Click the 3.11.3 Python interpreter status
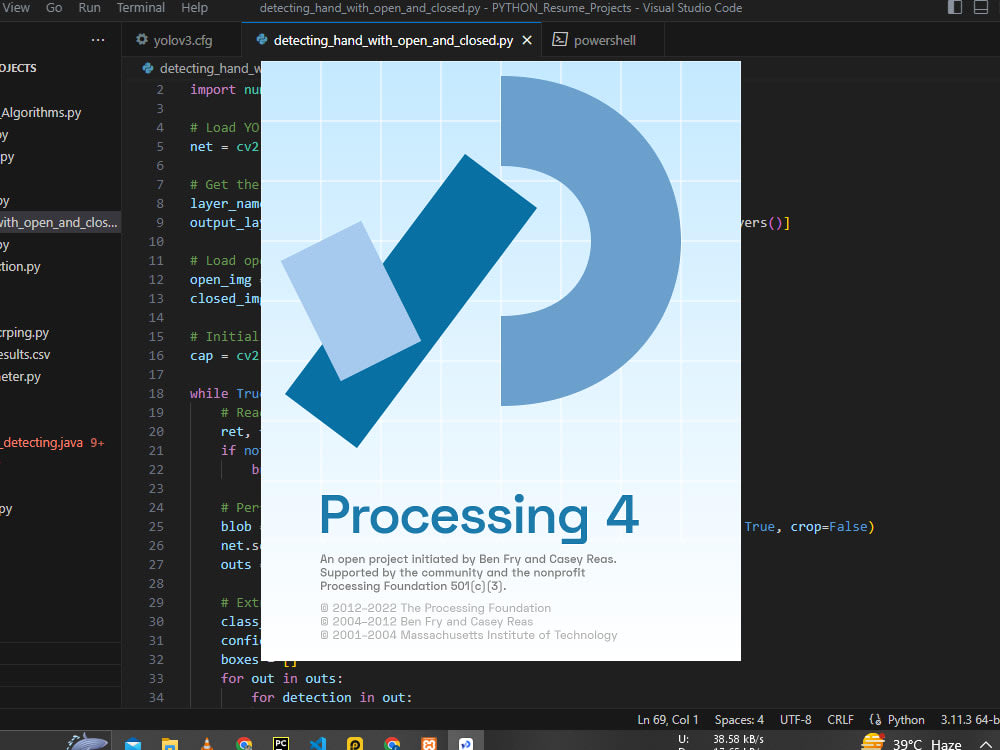 click(x=969, y=719)
